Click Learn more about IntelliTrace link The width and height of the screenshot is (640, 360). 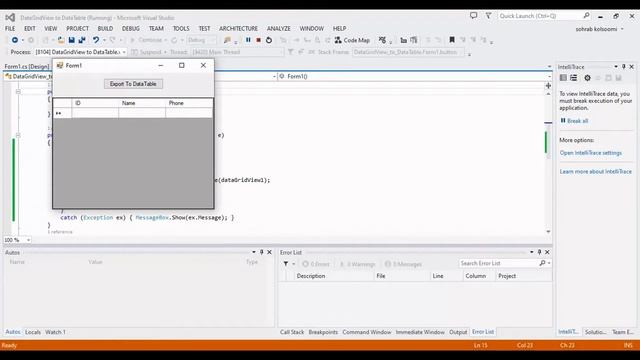(x=596, y=171)
